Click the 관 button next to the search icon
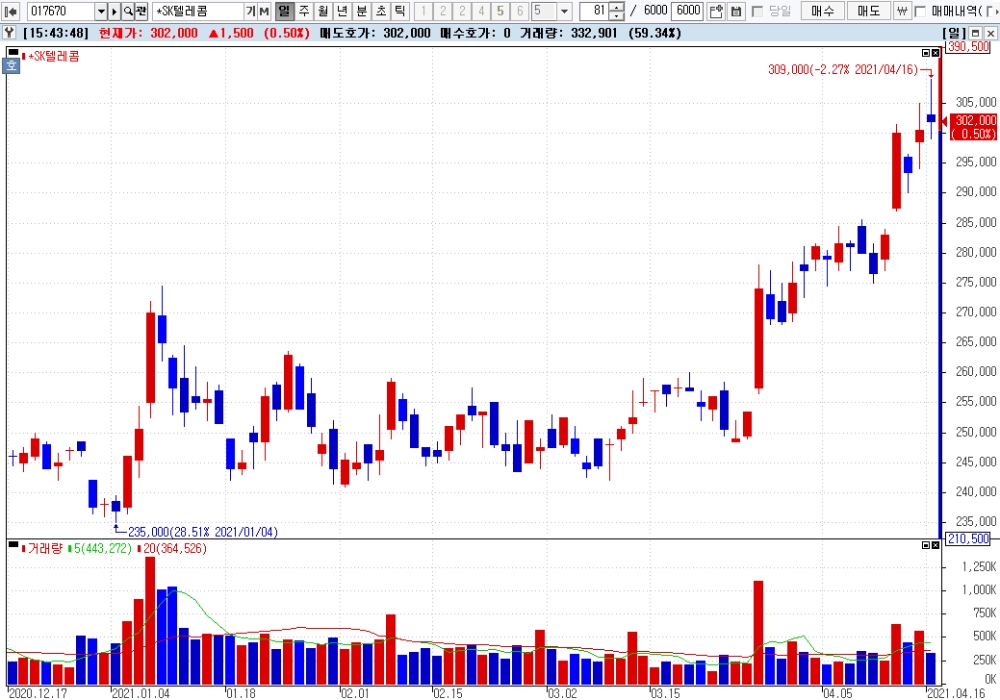The image size is (1000, 700). [141, 11]
